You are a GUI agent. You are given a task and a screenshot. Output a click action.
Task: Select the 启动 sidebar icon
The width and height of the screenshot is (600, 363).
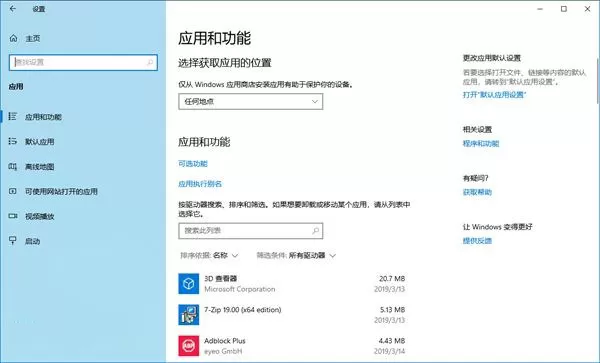[13, 241]
